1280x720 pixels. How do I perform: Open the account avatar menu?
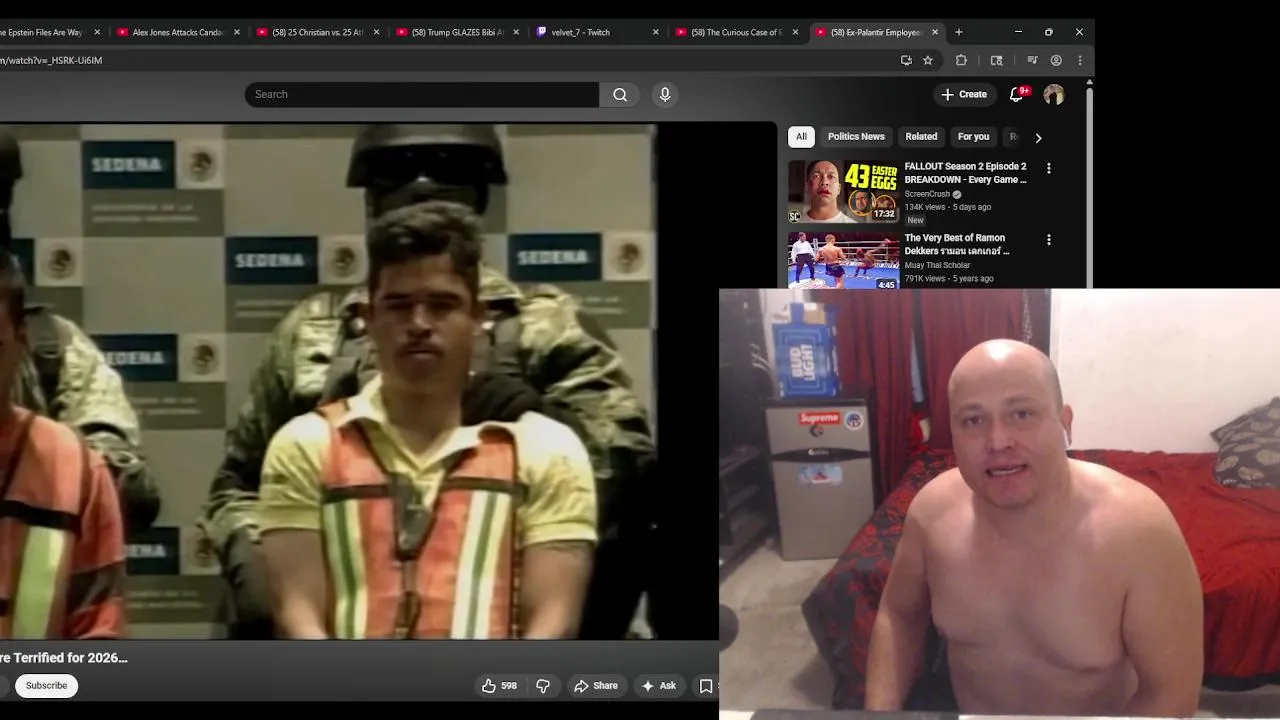click(x=1054, y=94)
